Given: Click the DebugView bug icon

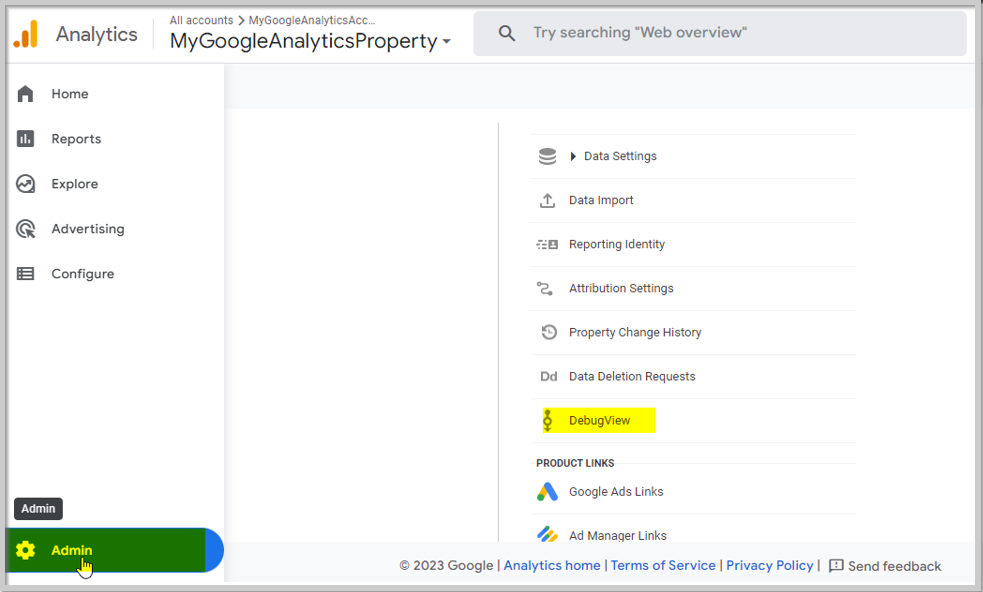Looking at the screenshot, I should click(x=547, y=420).
